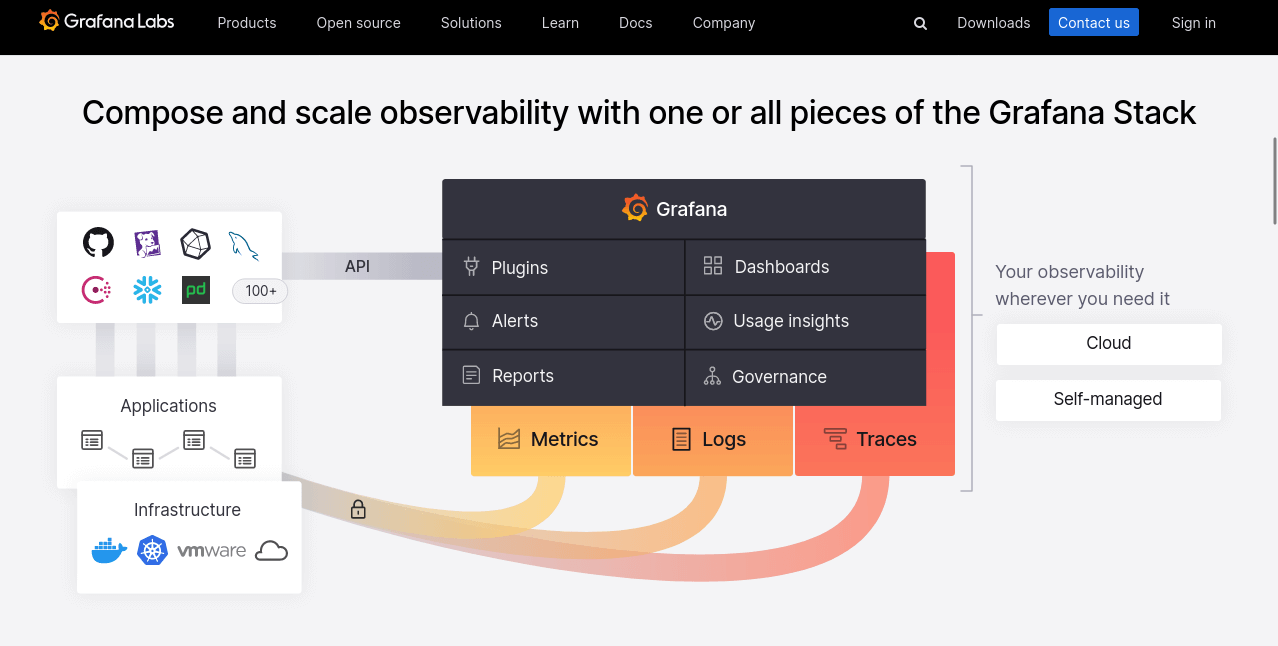Image resolution: width=1278 pixels, height=646 pixels.
Task: Choose the Cloud deployment option
Action: [1108, 343]
